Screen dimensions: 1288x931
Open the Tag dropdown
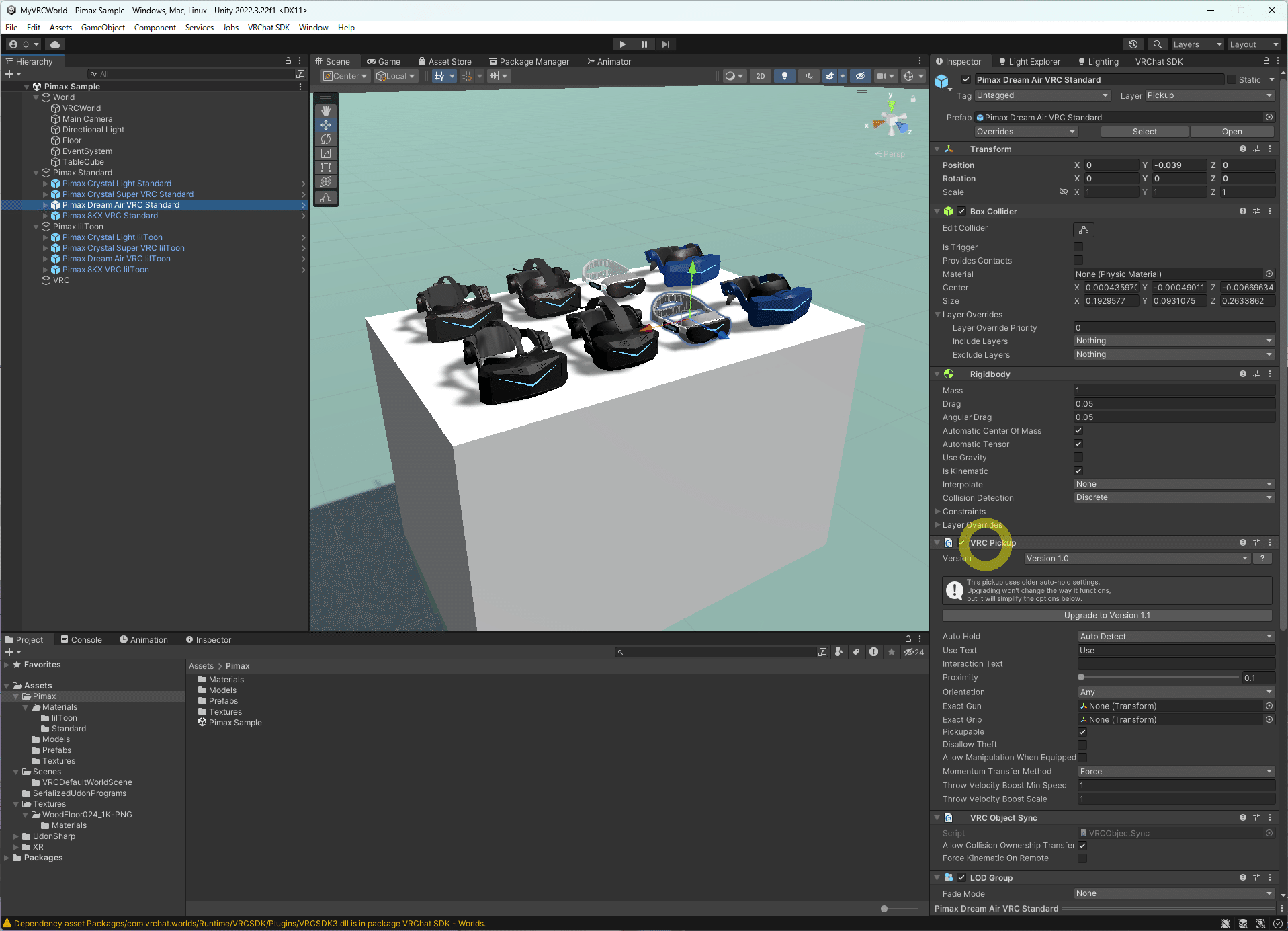[x=1041, y=95]
